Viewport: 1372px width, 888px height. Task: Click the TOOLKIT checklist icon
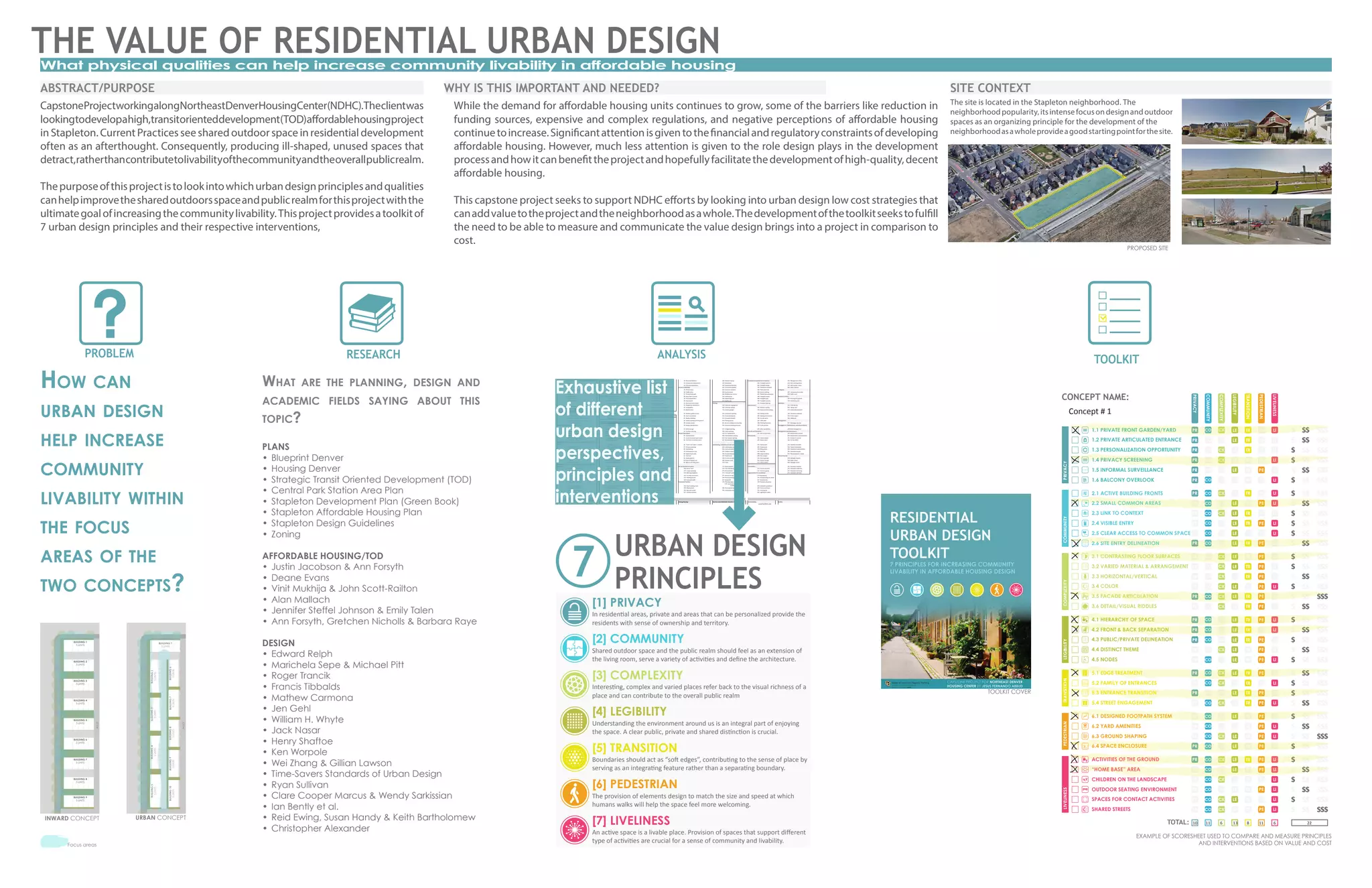pos(1119,313)
